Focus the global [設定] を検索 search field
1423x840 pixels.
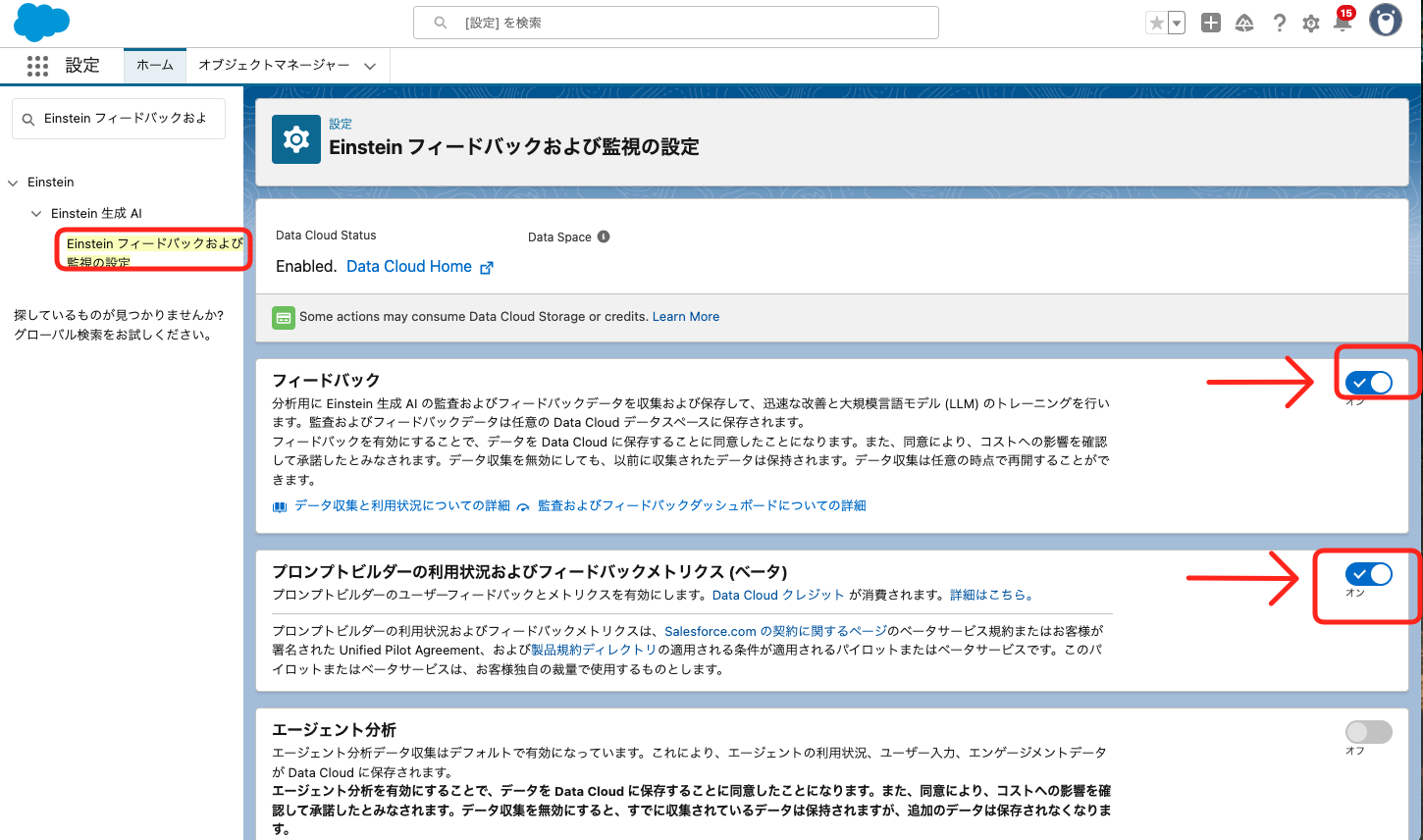coord(676,23)
